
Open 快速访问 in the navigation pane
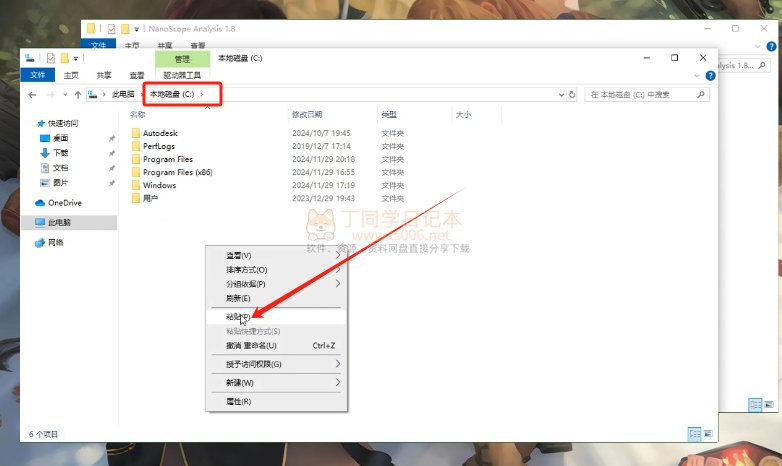coord(63,123)
